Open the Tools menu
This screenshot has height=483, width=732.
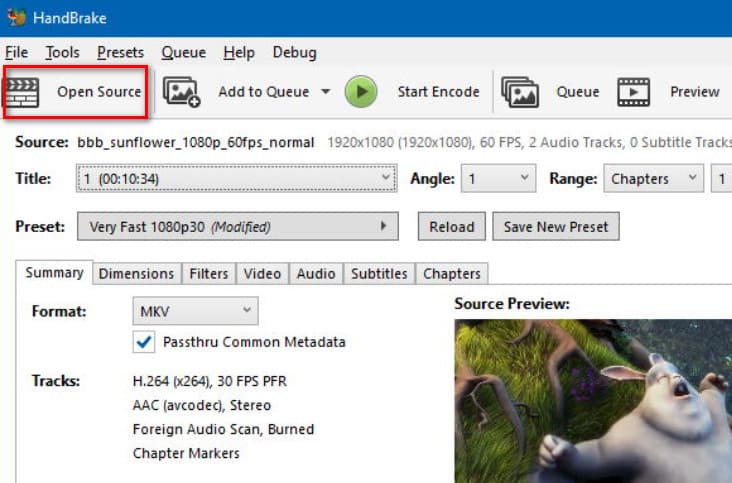[x=62, y=52]
